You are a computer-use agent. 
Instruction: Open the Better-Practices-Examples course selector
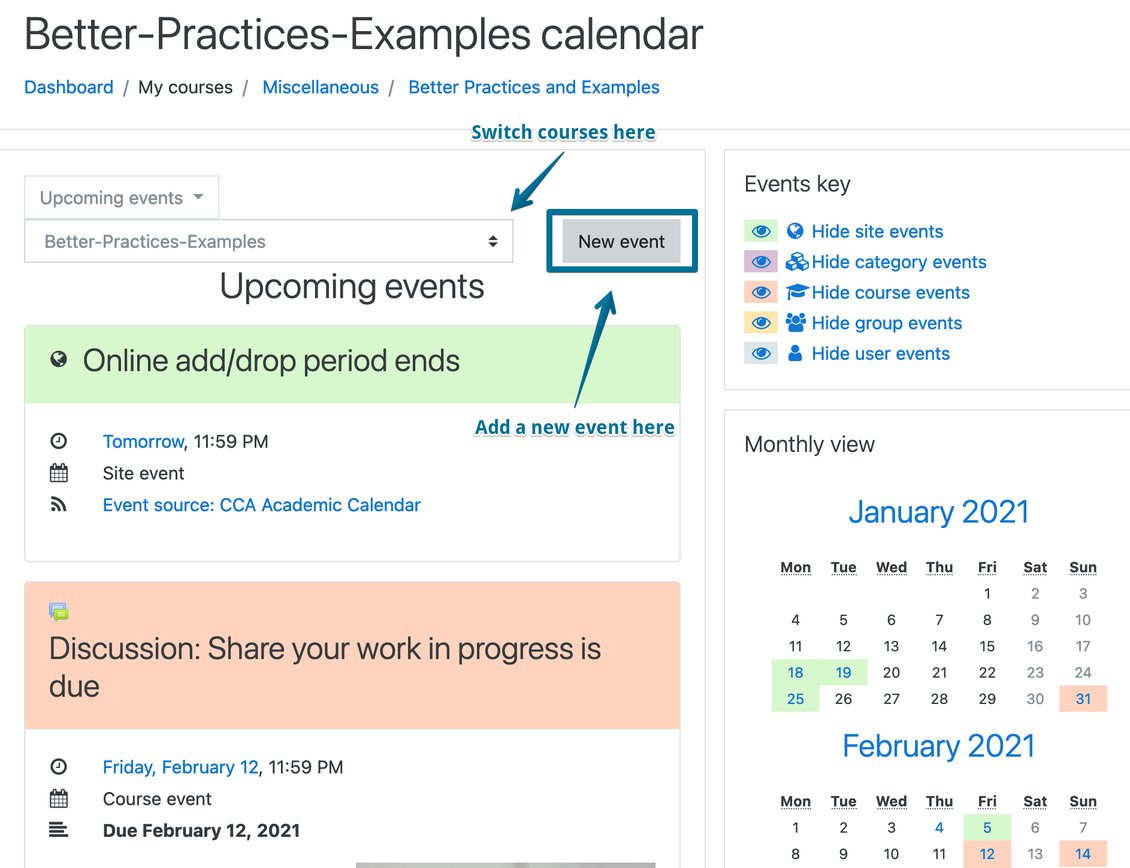[x=269, y=242]
